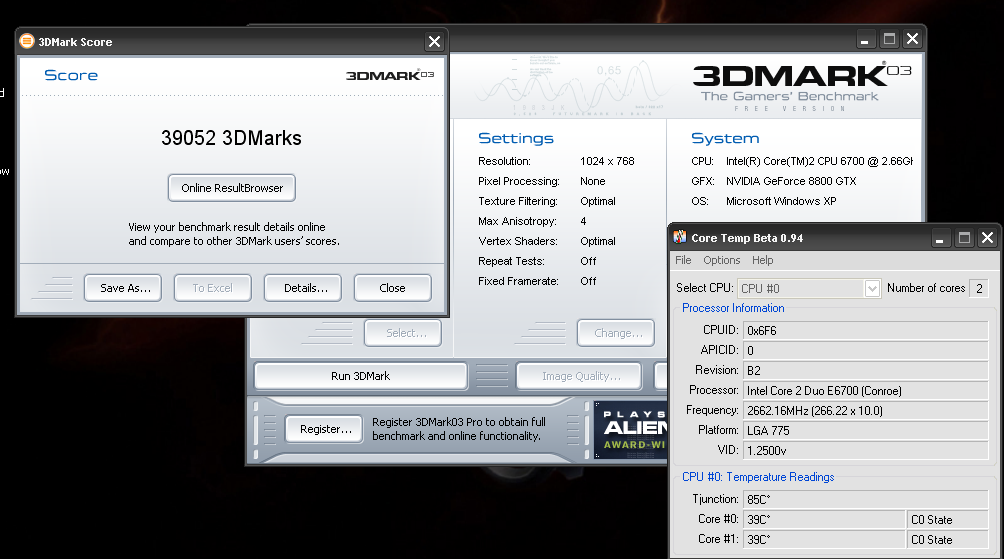The height and width of the screenshot is (559, 1004).
Task: Maximize the Core Temp window
Action: pos(964,238)
